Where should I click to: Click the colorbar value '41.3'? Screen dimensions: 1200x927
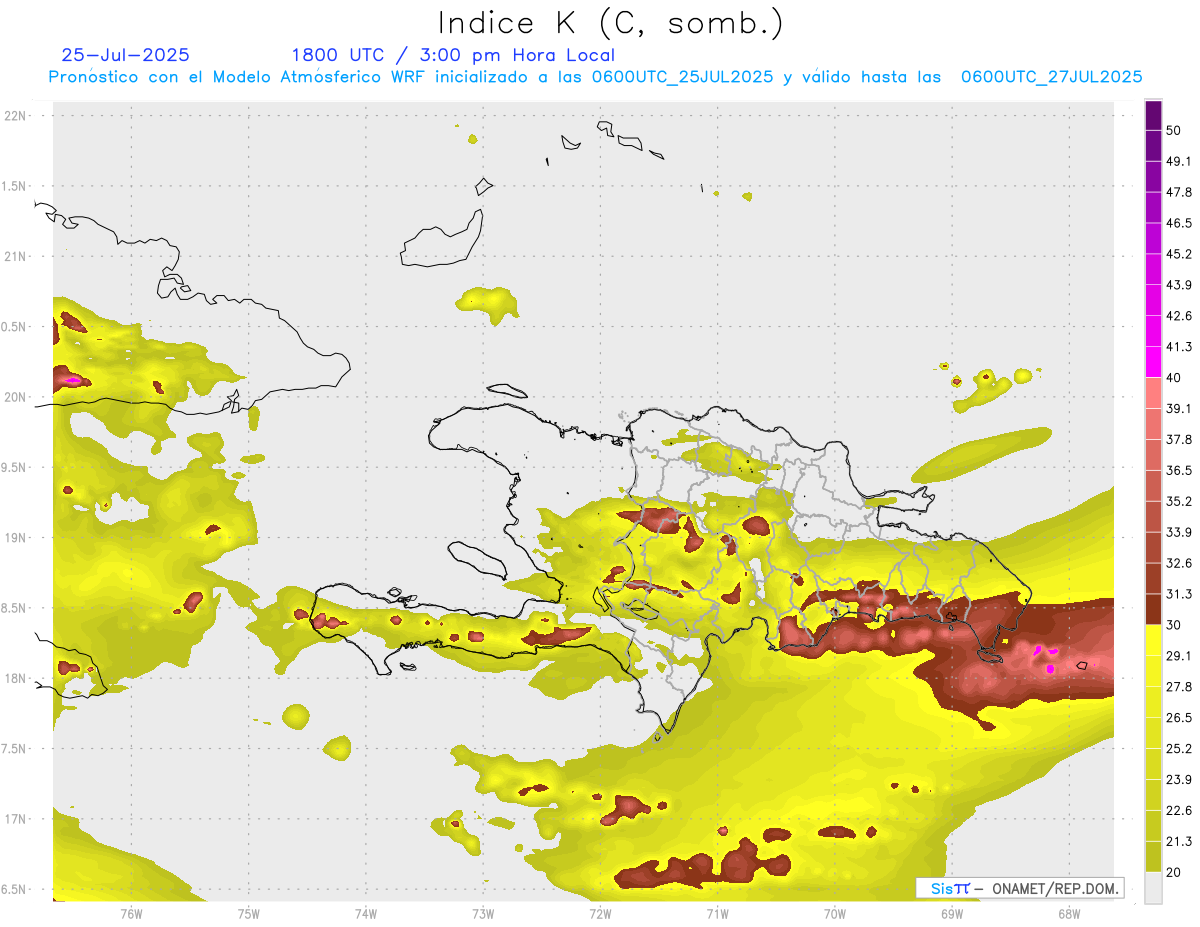(x=1179, y=347)
